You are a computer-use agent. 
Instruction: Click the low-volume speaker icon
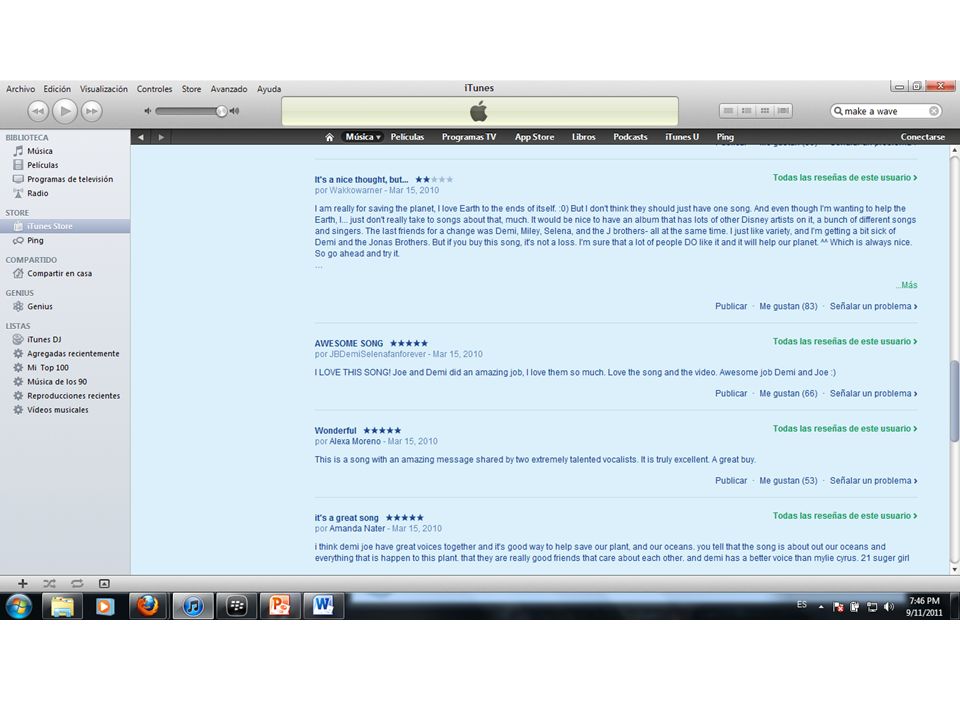click(148, 111)
